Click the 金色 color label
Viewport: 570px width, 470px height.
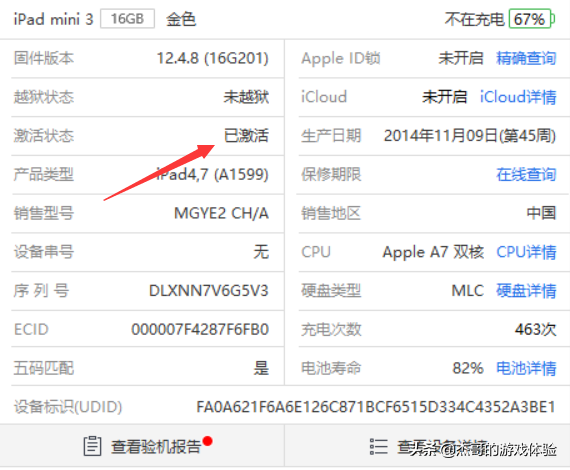click(x=181, y=19)
